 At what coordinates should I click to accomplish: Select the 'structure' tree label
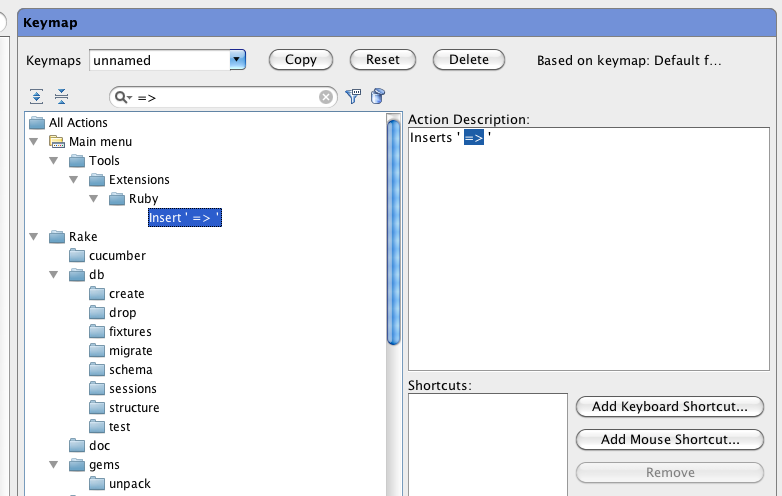134,407
